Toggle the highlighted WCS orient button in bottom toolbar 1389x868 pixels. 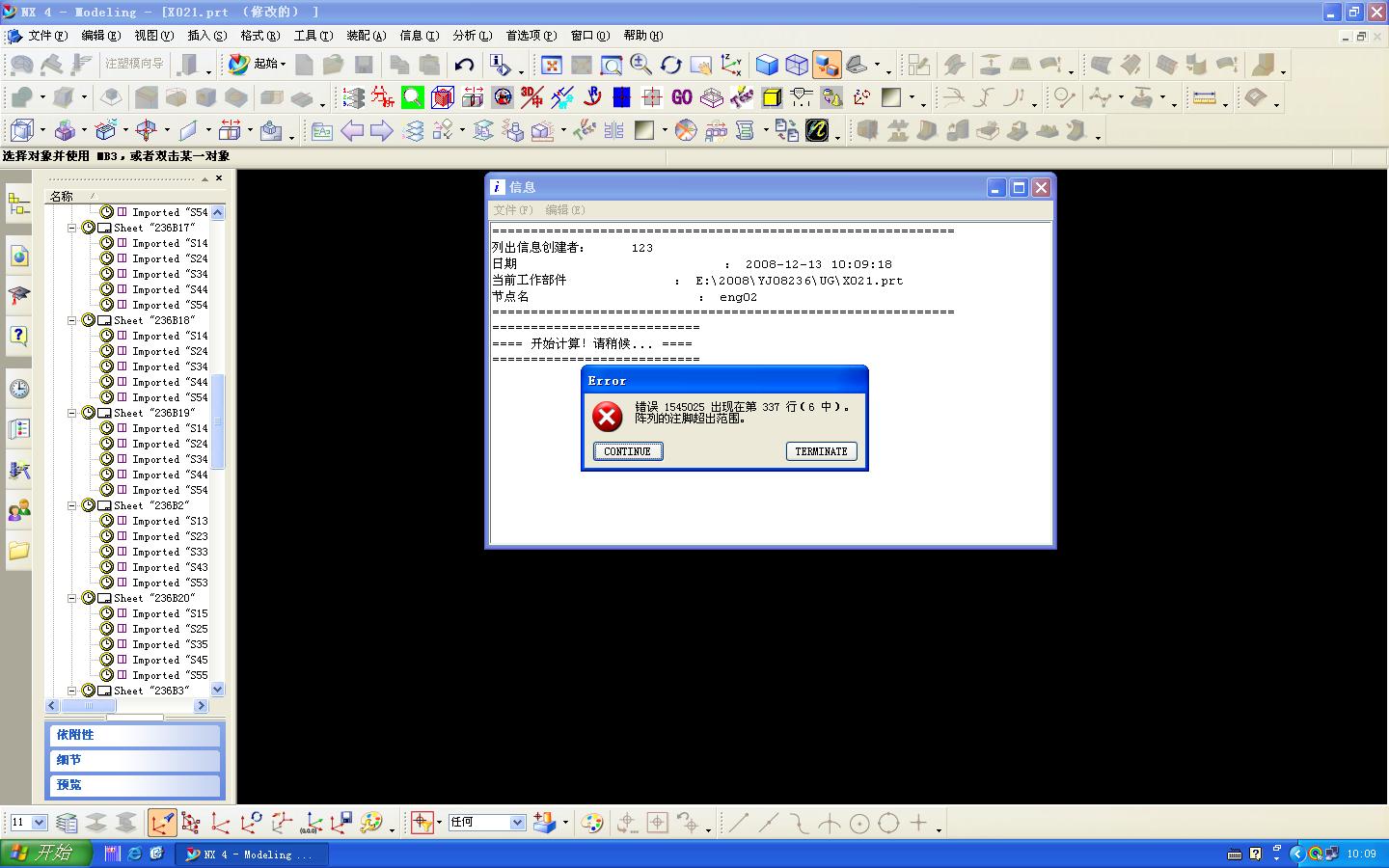[x=162, y=823]
